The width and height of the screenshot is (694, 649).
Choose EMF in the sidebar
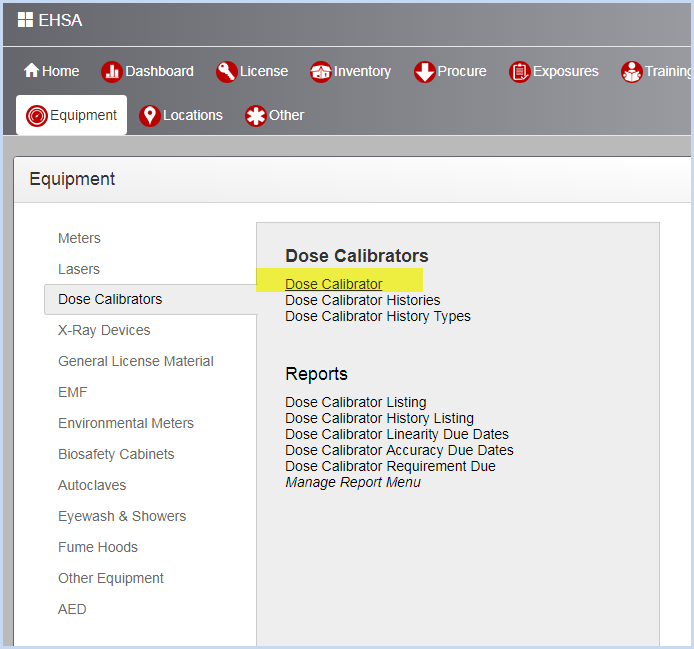[73, 392]
